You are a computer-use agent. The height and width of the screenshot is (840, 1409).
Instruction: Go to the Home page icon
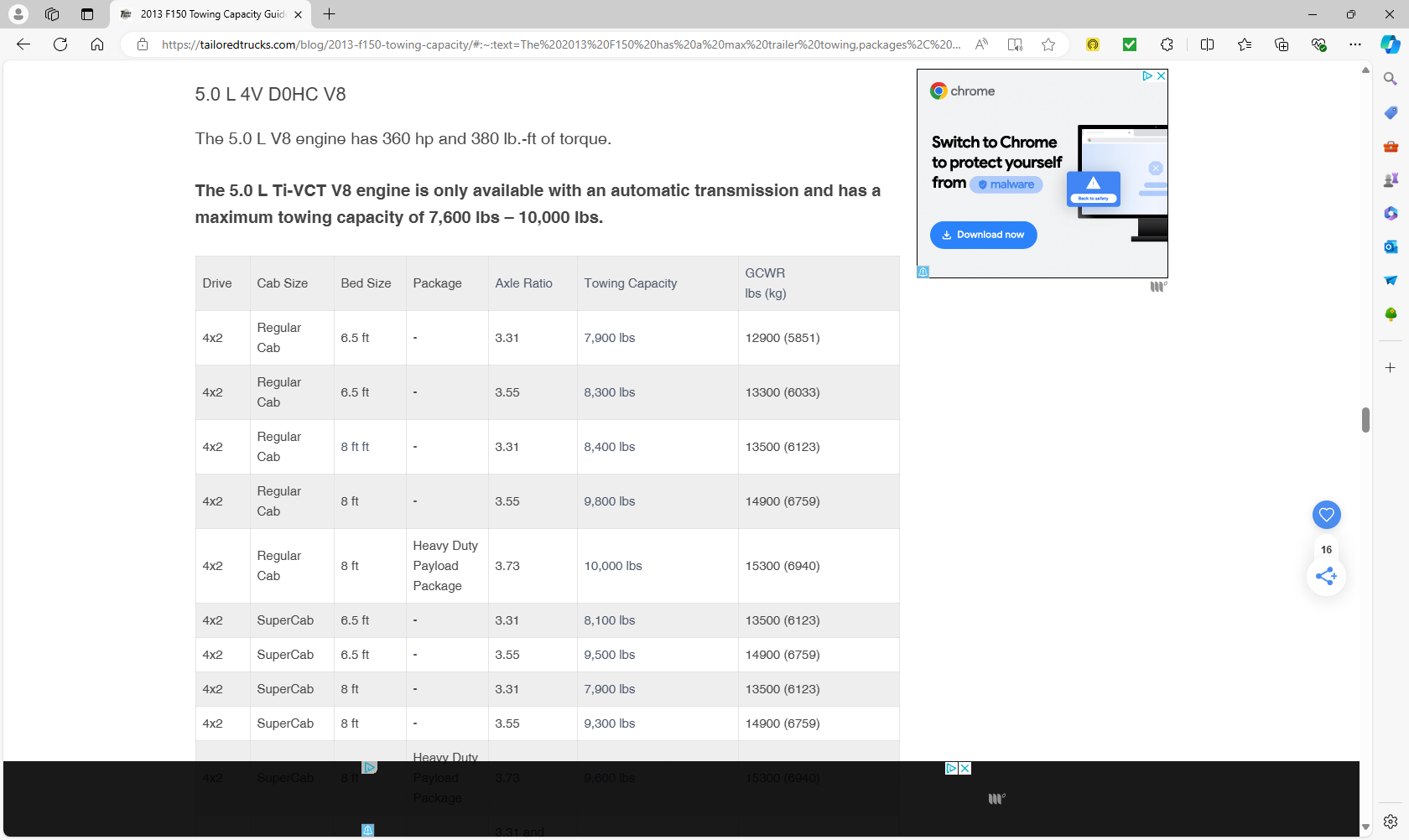[x=97, y=44]
